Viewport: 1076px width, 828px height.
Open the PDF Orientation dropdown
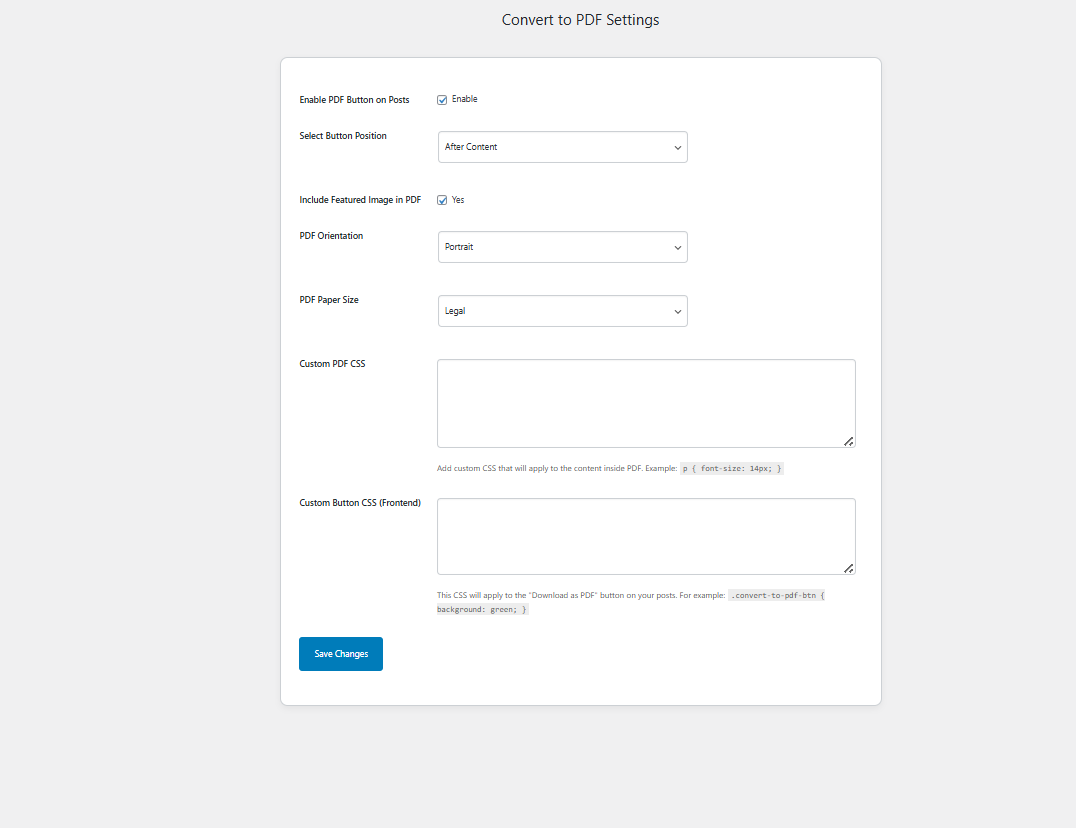tap(562, 247)
